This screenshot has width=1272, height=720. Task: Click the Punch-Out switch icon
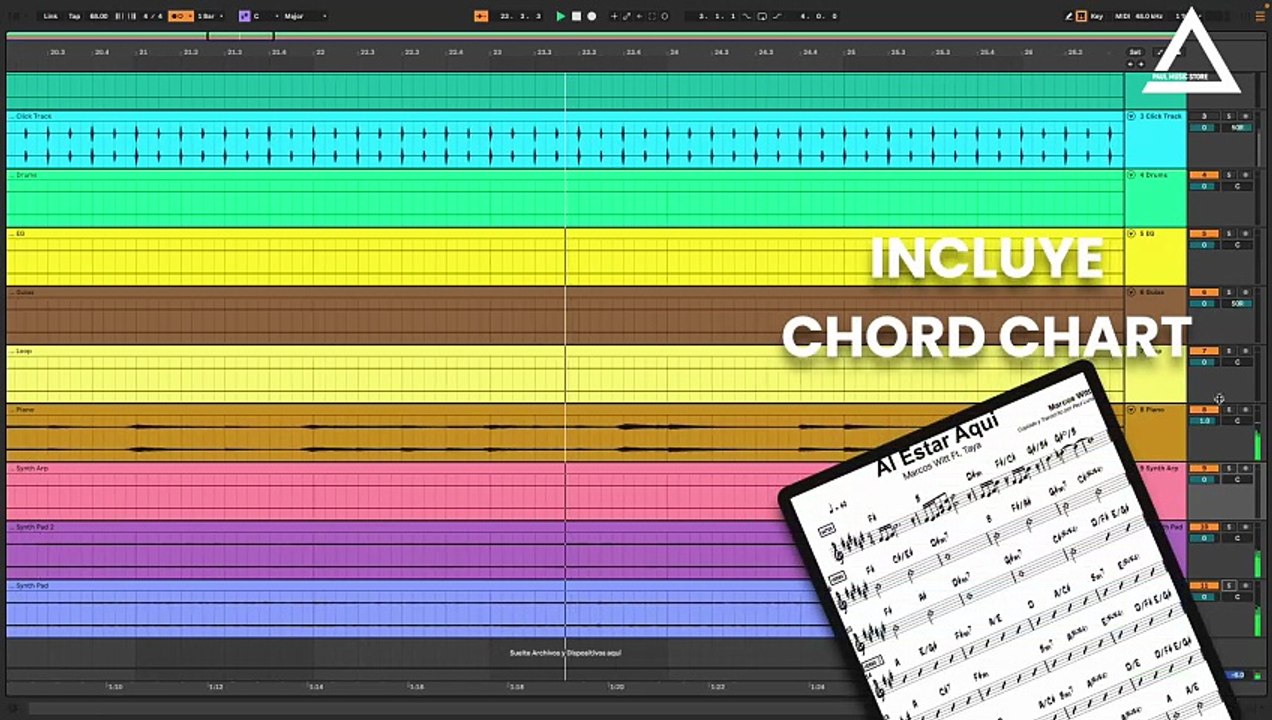(778, 16)
